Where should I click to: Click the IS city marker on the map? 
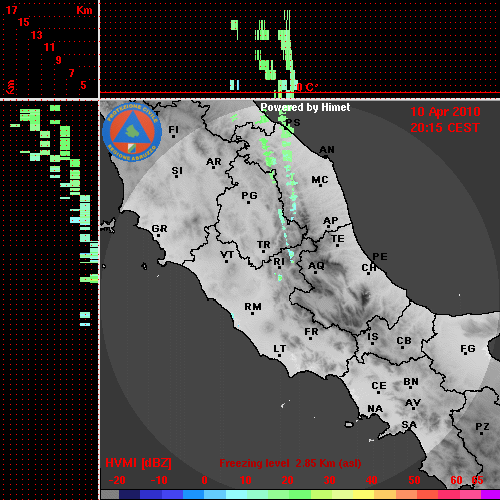coord(372,343)
